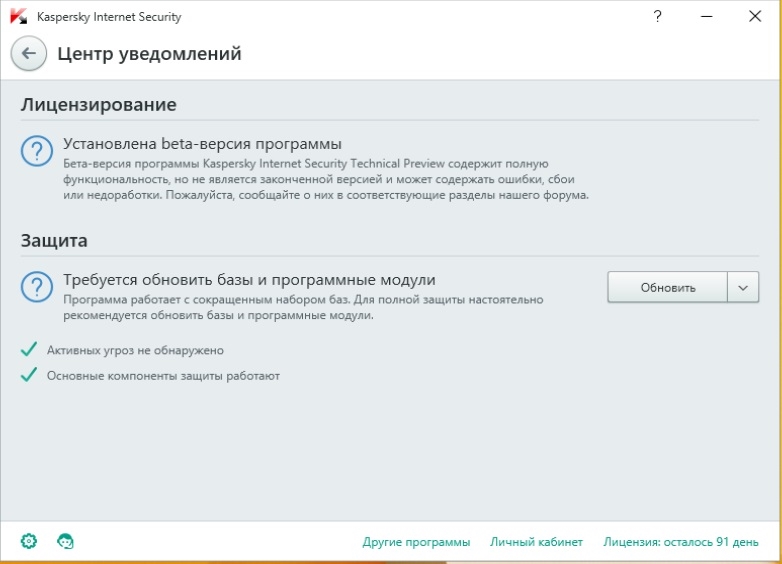
Task: Click the Основные компоненты защиты работают text
Action: [163, 376]
